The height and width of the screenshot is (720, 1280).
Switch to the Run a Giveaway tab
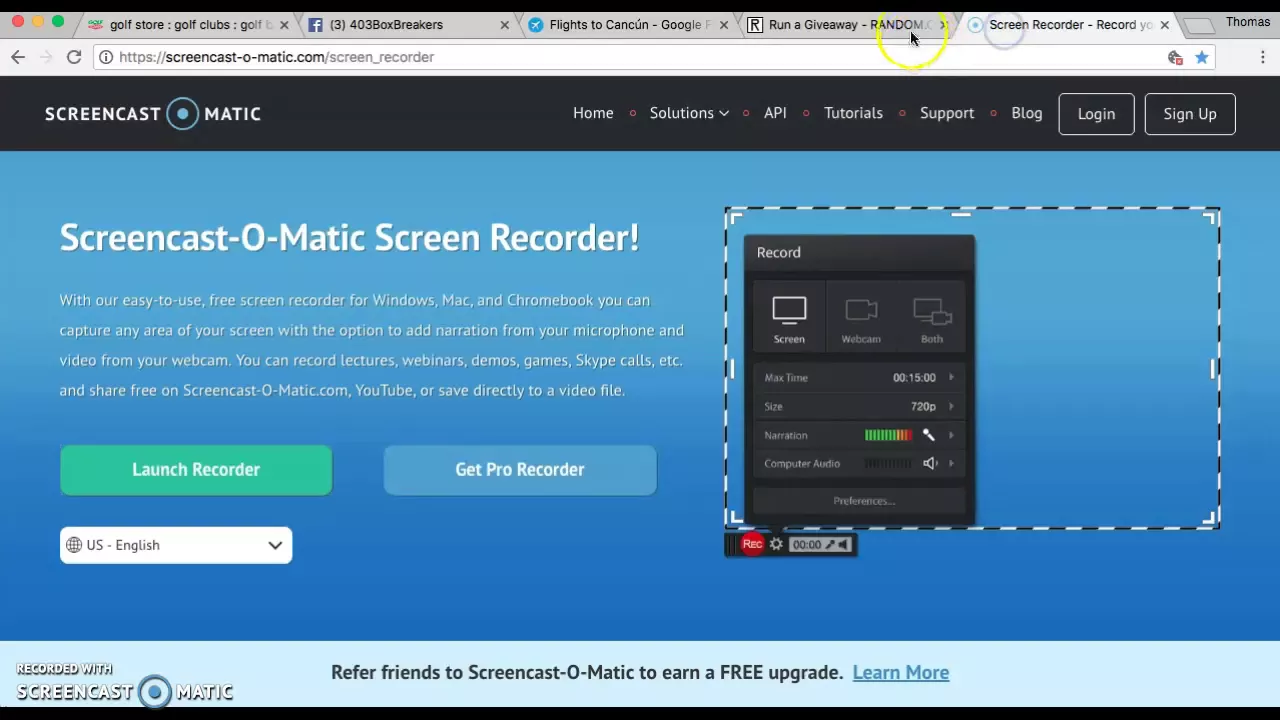point(845,25)
